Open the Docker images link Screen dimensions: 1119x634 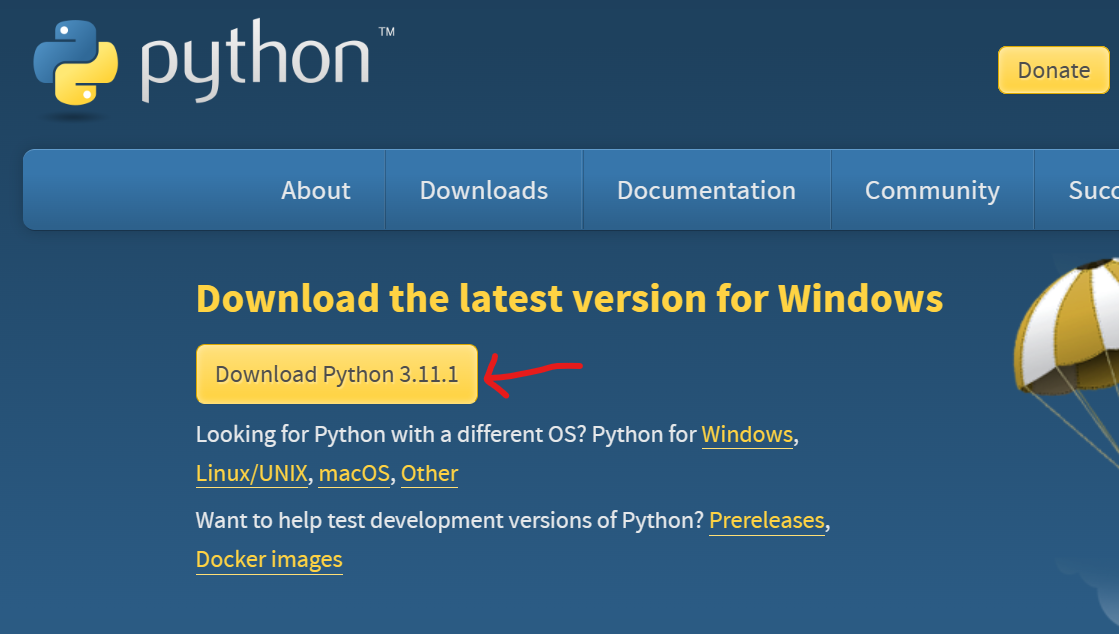point(269,559)
